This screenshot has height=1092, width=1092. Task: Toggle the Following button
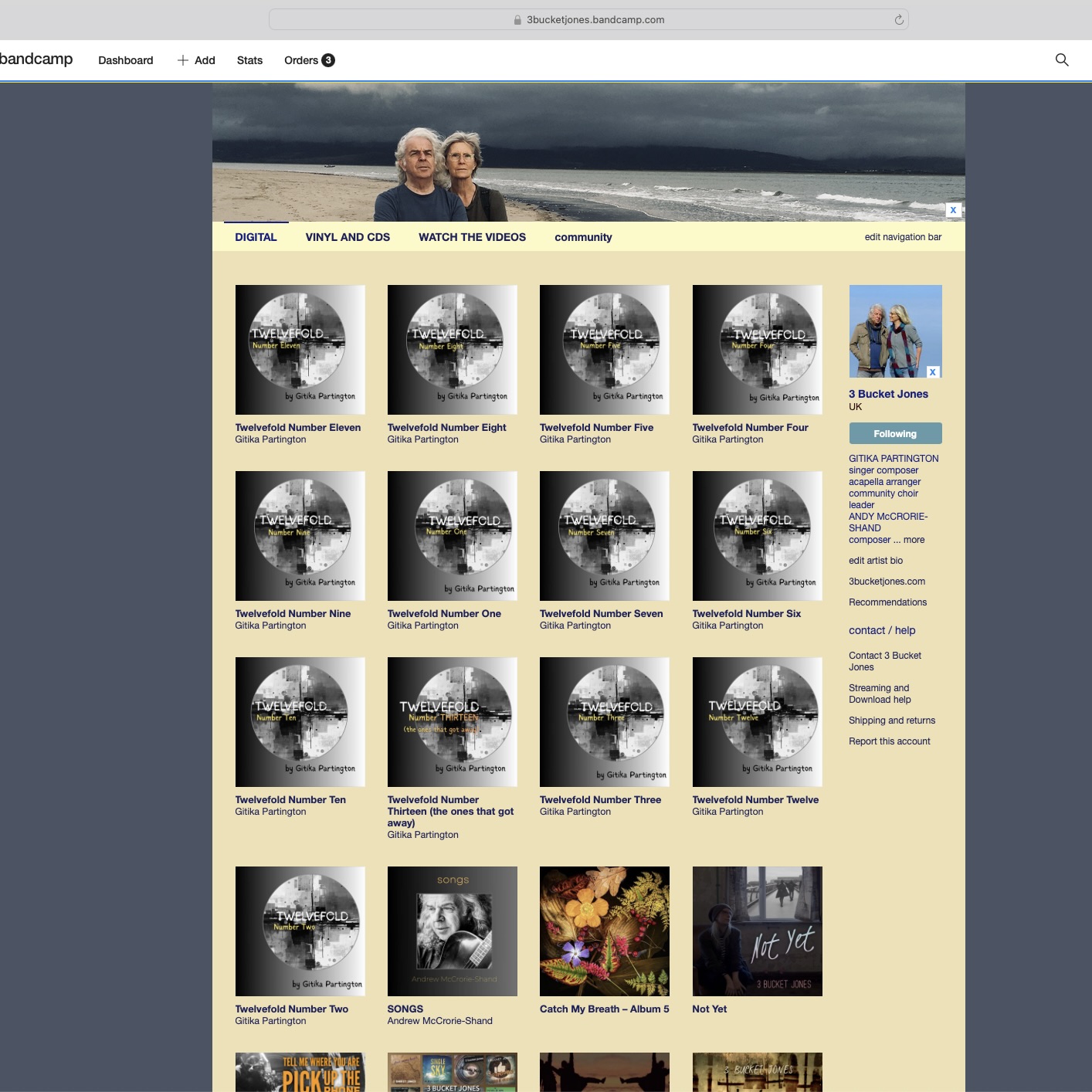895,433
